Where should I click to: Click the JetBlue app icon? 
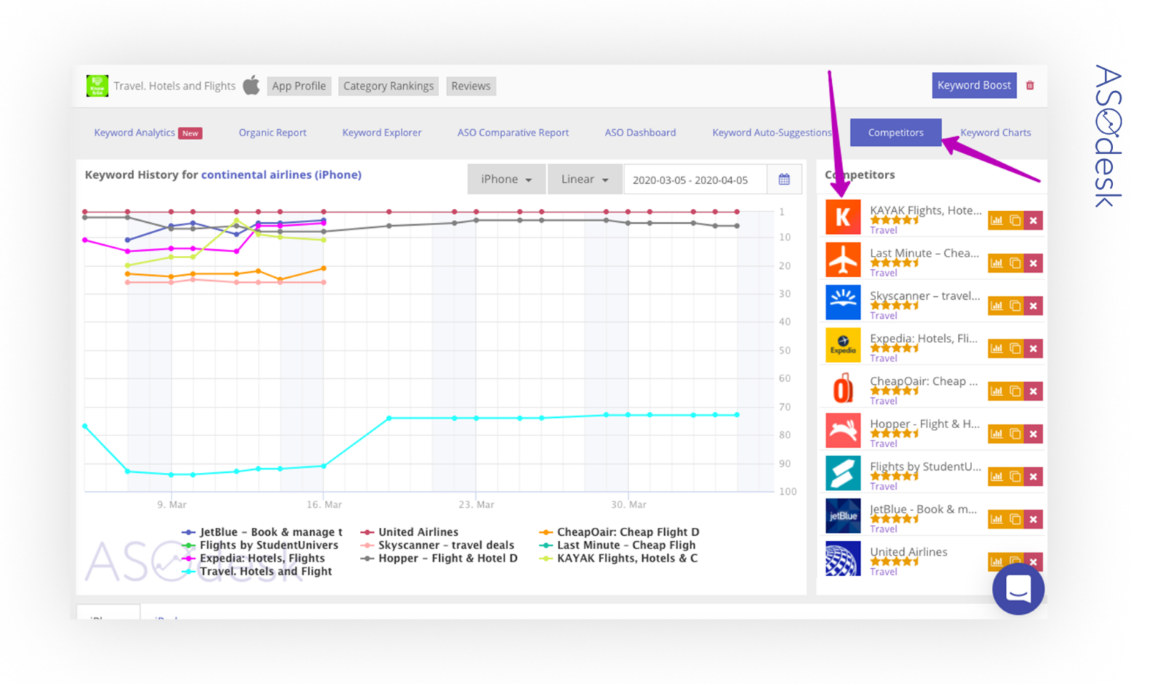pos(843,516)
